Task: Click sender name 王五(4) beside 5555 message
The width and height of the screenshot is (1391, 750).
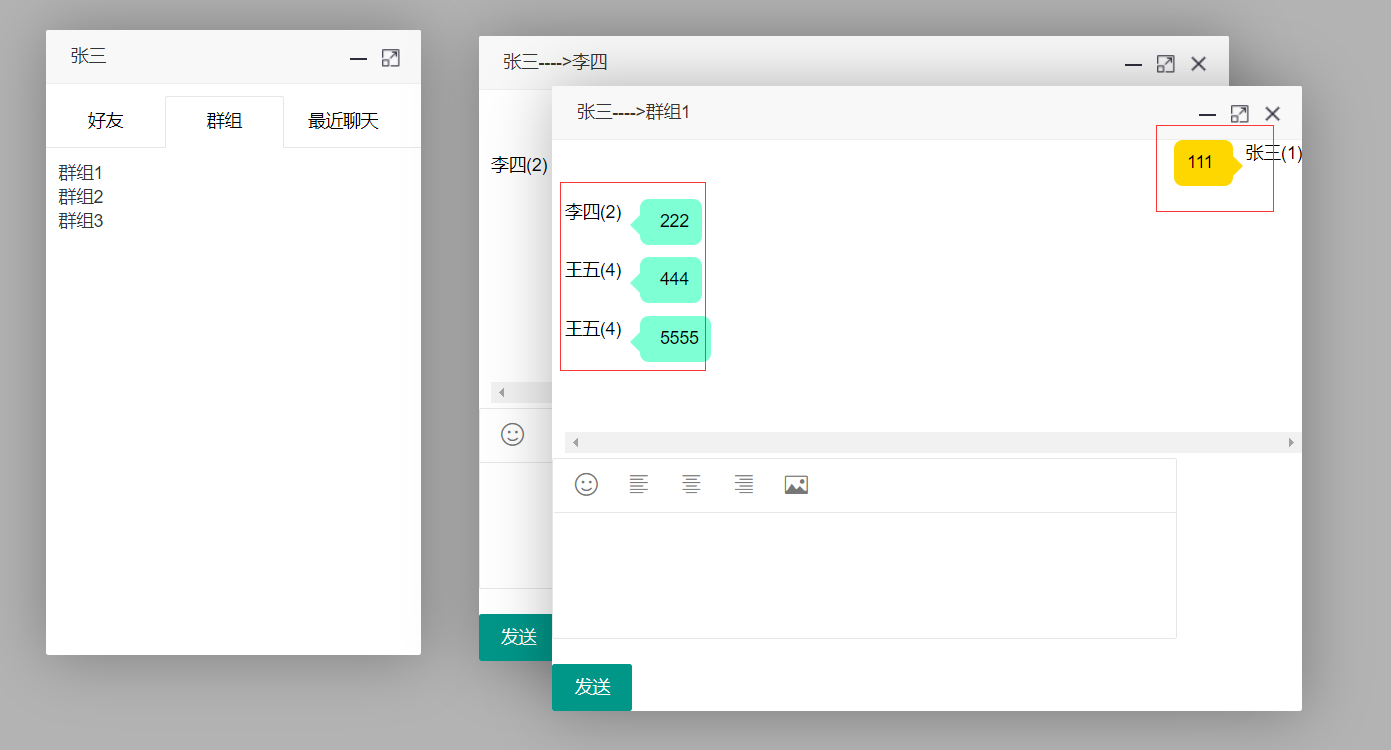Action: click(x=593, y=329)
